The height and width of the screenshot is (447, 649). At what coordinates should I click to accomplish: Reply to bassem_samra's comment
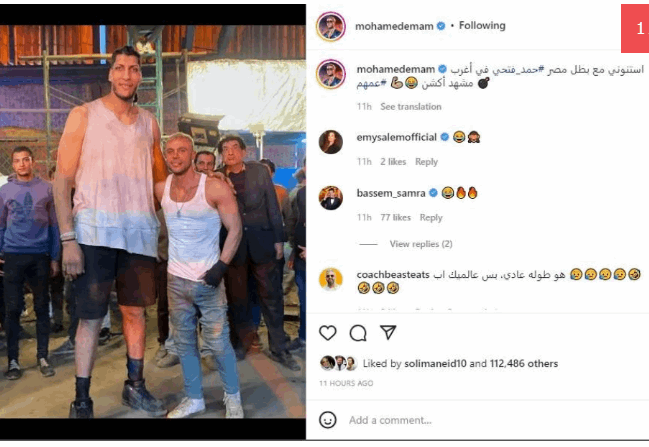click(x=431, y=218)
